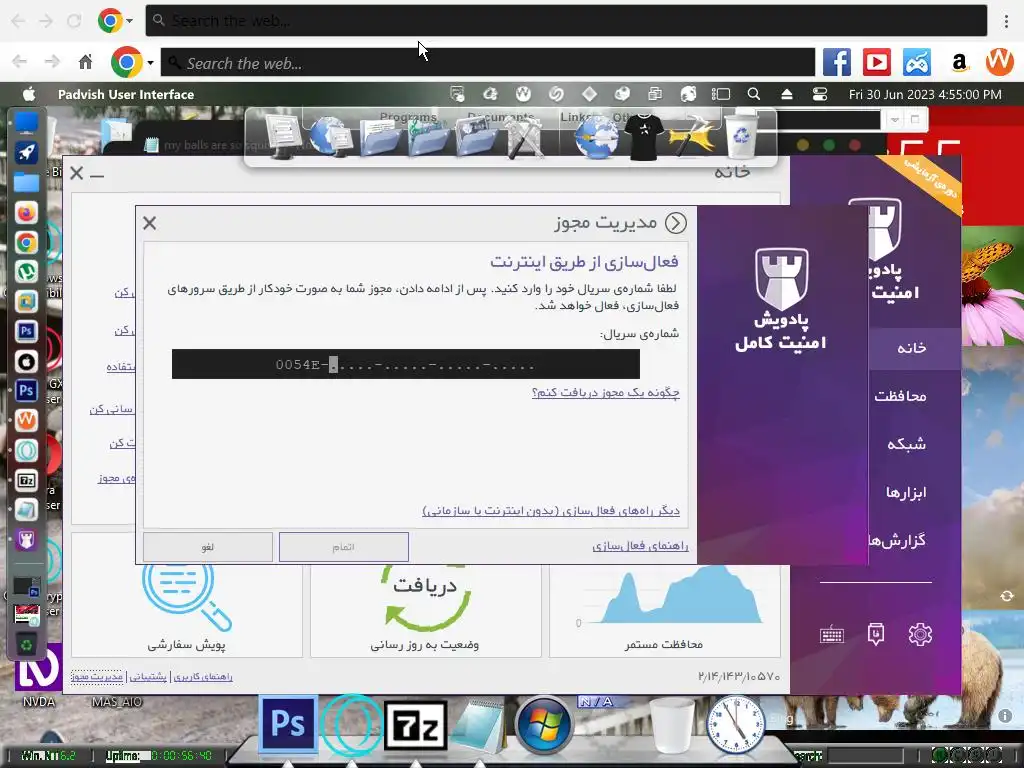Open محافظت مستمر continuous protection chart tile

coord(665,611)
